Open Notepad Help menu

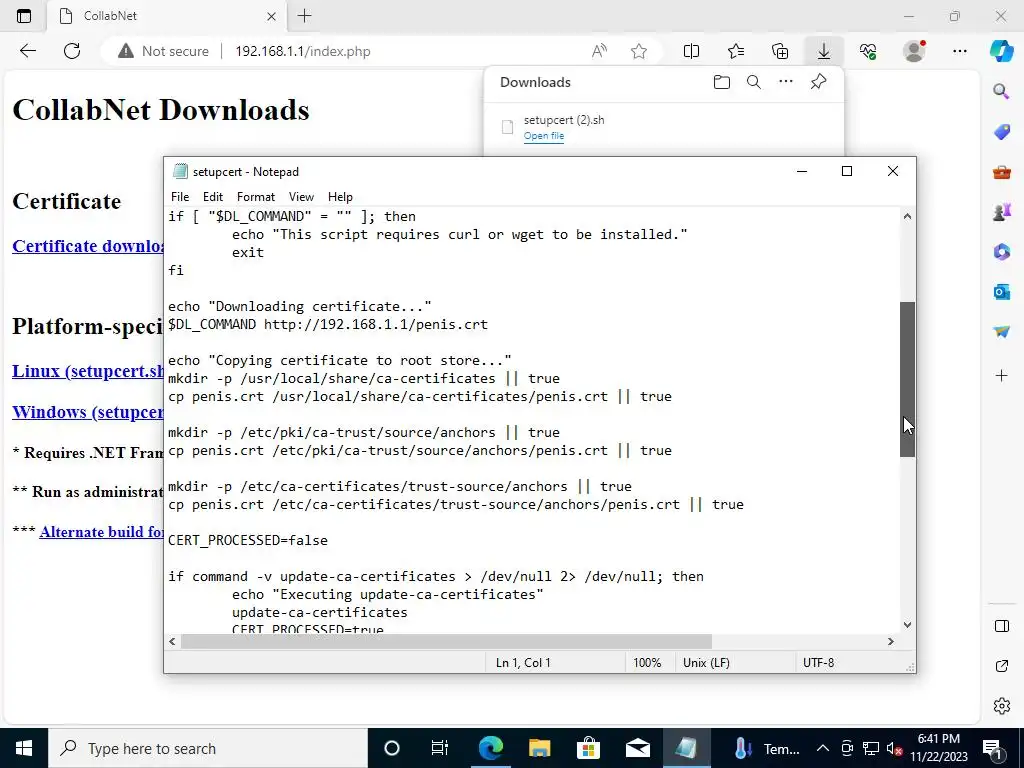coord(340,197)
